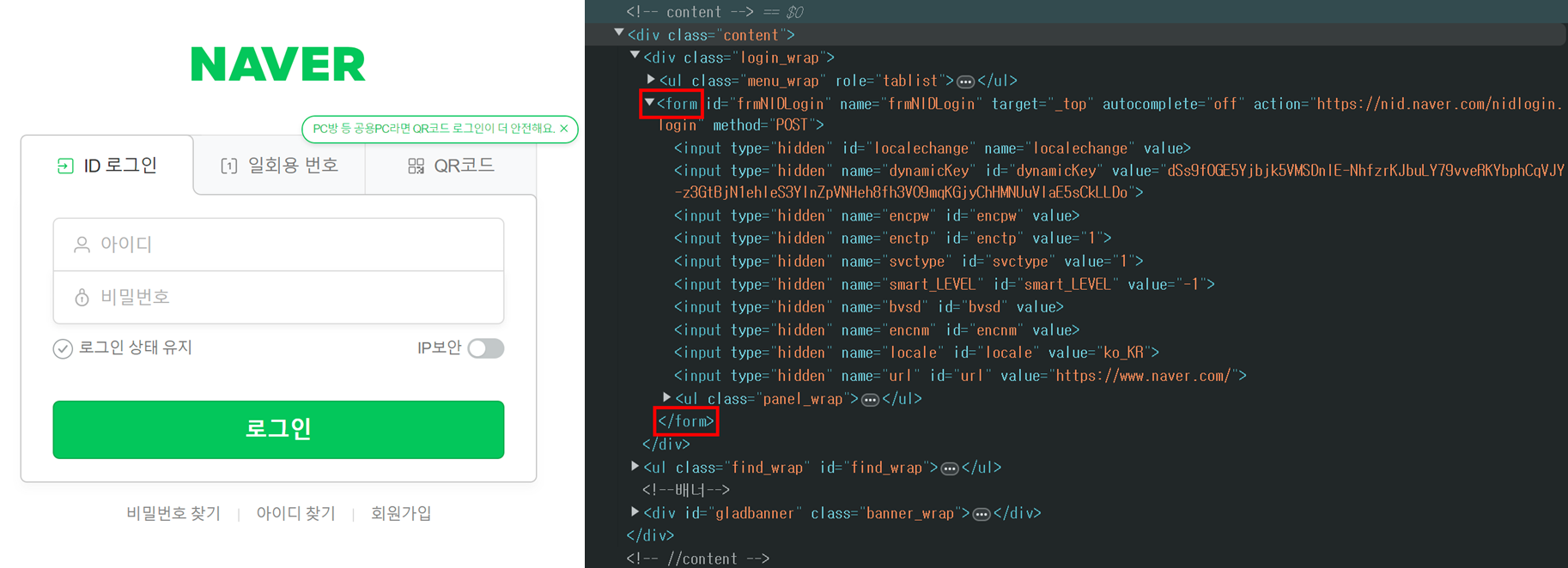The width and height of the screenshot is (1568, 568).
Task: Open the QR코드 login tab
Action: (x=451, y=166)
